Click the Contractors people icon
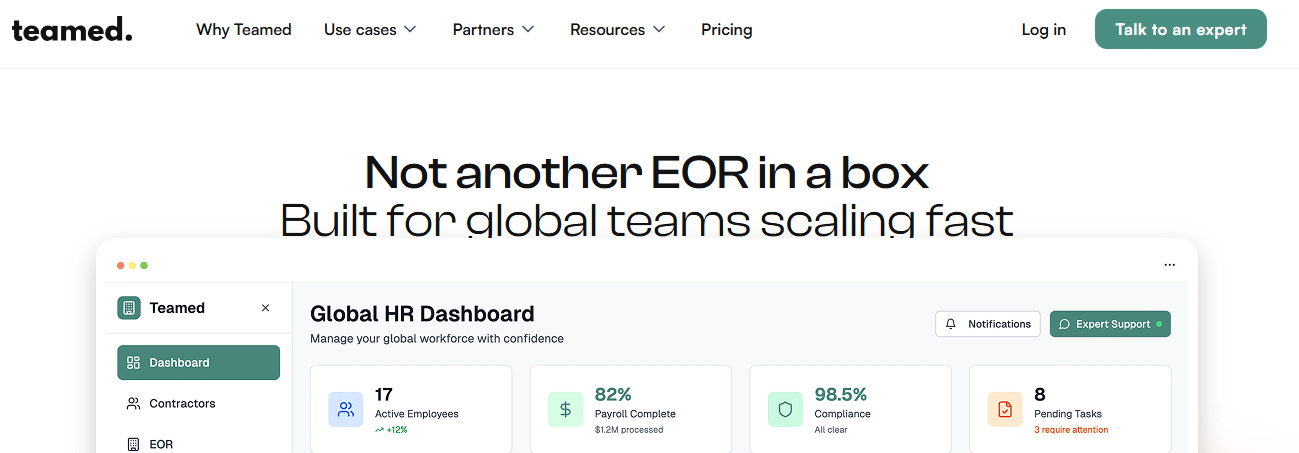The height and width of the screenshot is (453, 1299). tap(133, 403)
